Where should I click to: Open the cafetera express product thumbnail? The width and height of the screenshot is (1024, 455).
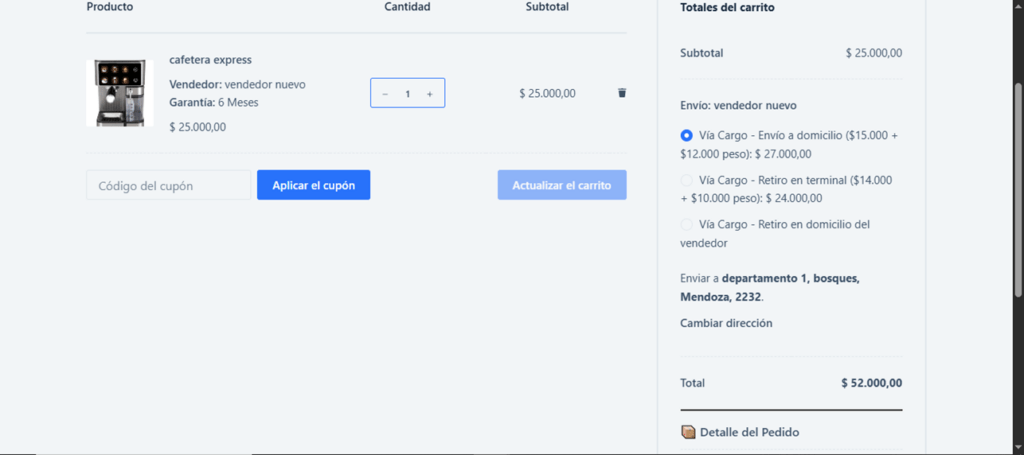120,93
